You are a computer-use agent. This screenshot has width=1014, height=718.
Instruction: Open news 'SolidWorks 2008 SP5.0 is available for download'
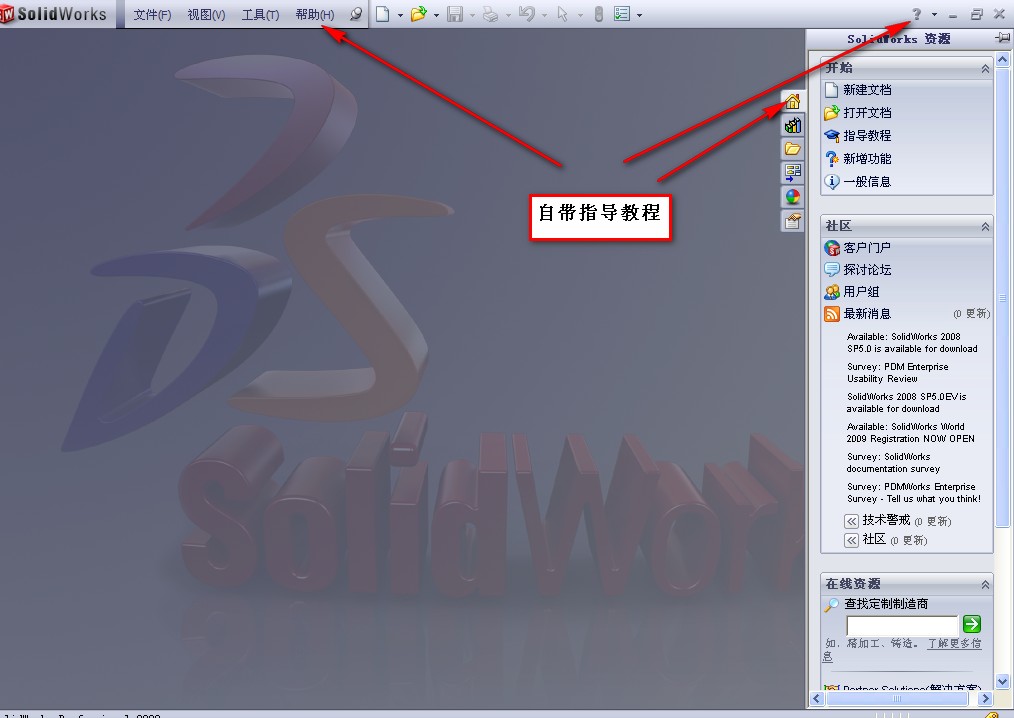click(912, 343)
